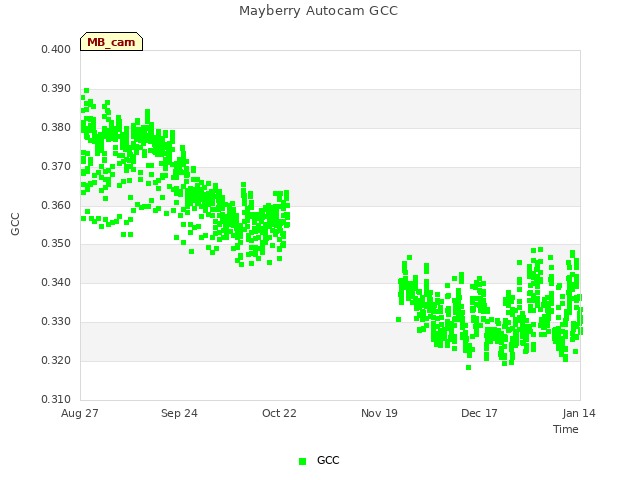Click the 0.350 y-axis value

point(56,244)
